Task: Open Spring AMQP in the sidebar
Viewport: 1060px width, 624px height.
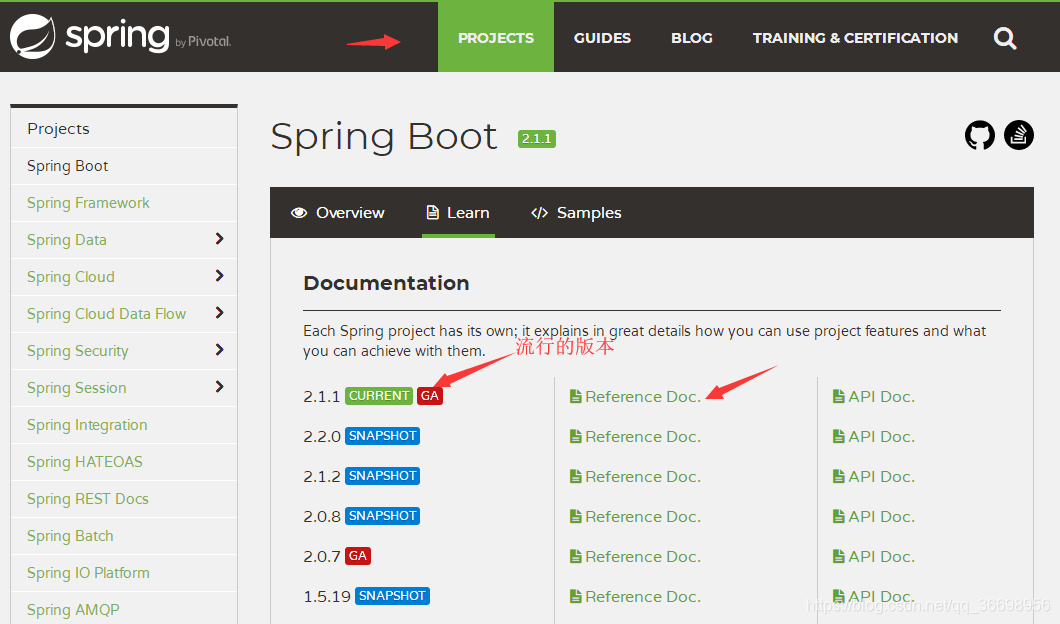Action: tap(73, 610)
